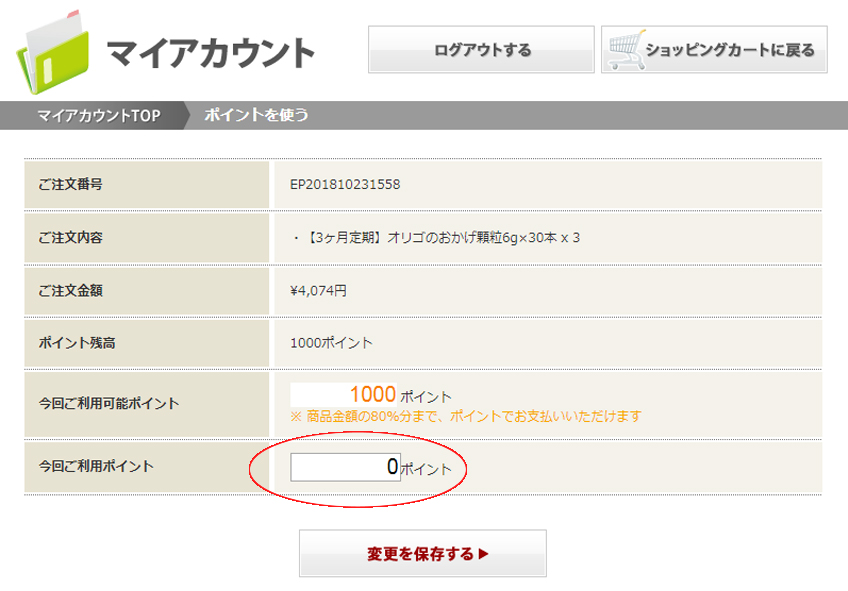The height and width of the screenshot is (591, 848).
Task: Click the arrow on the save changes button
Action: (x=485, y=554)
